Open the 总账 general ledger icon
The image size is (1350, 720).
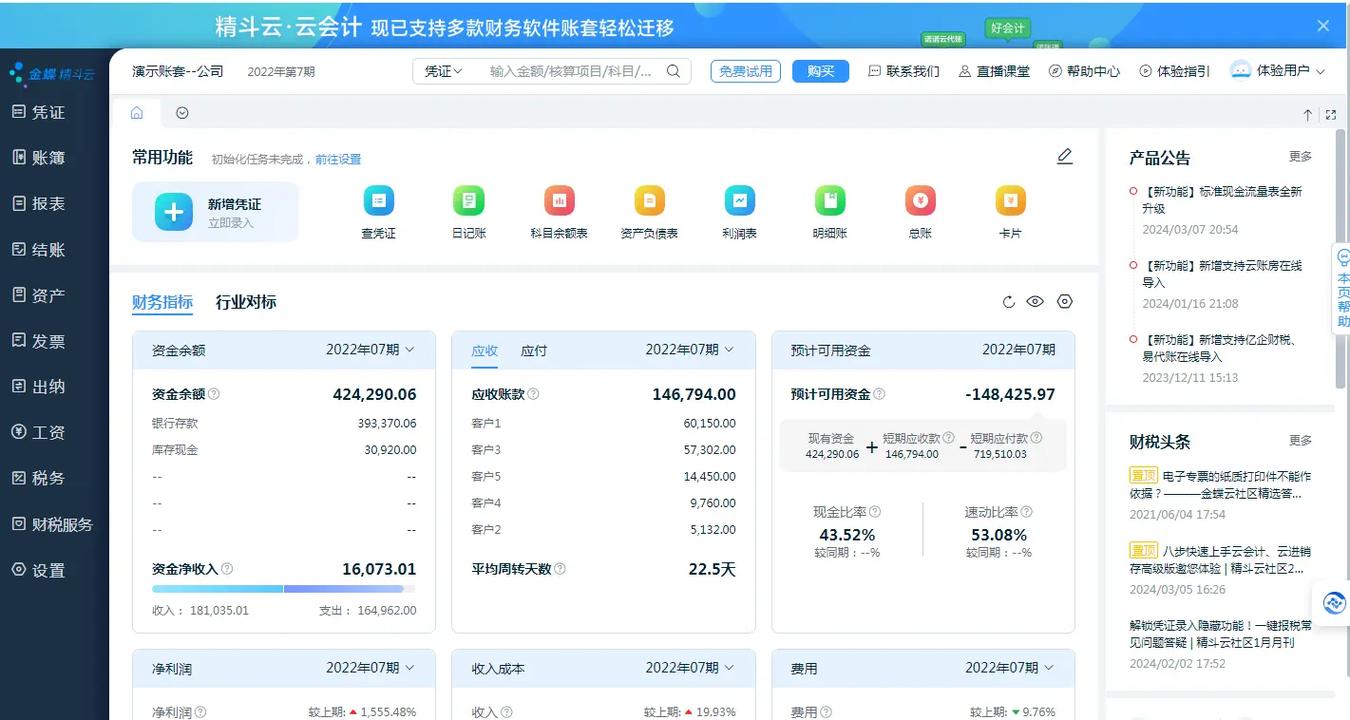[x=920, y=202]
